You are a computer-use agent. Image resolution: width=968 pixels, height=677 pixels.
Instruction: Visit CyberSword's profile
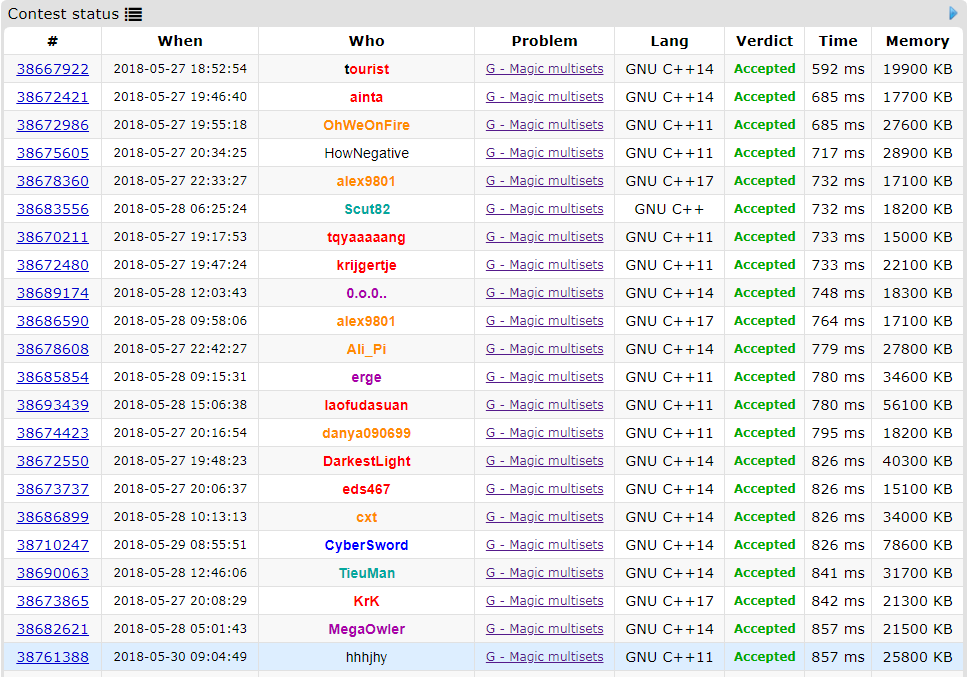click(367, 546)
